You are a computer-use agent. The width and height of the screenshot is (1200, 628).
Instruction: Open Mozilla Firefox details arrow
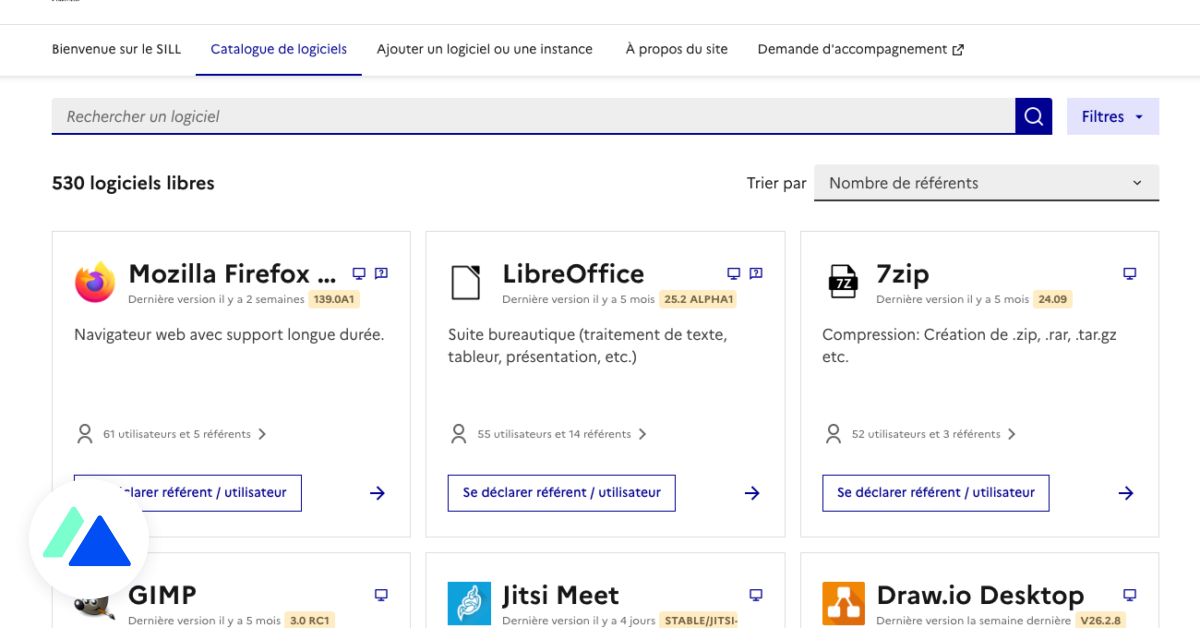point(377,493)
